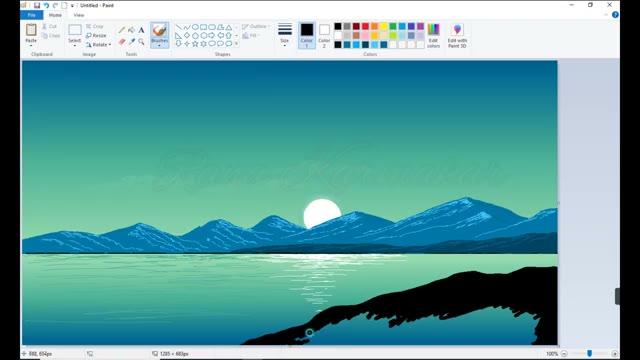Choose the Line shape

pyautogui.click(x=178, y=27)
